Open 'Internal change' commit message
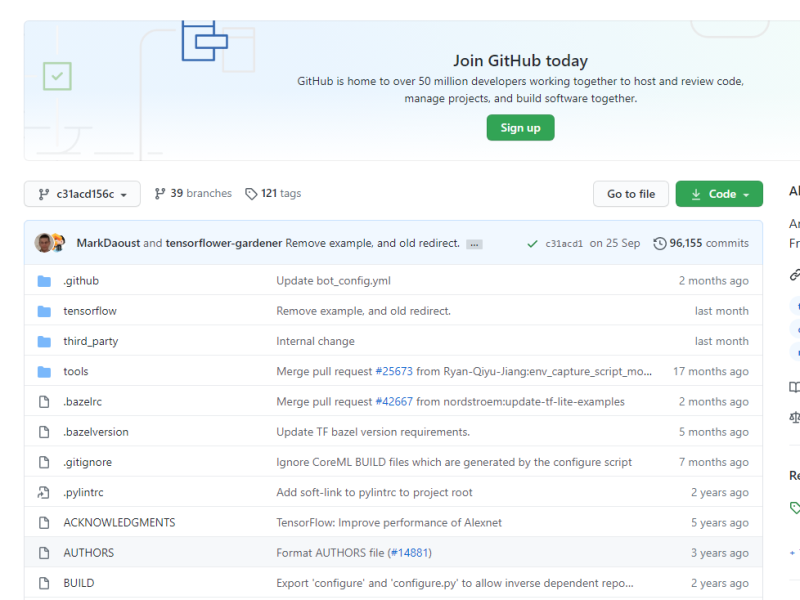Image resolution: width=800 pixels, height=600 pixels. tap(315, 341)
